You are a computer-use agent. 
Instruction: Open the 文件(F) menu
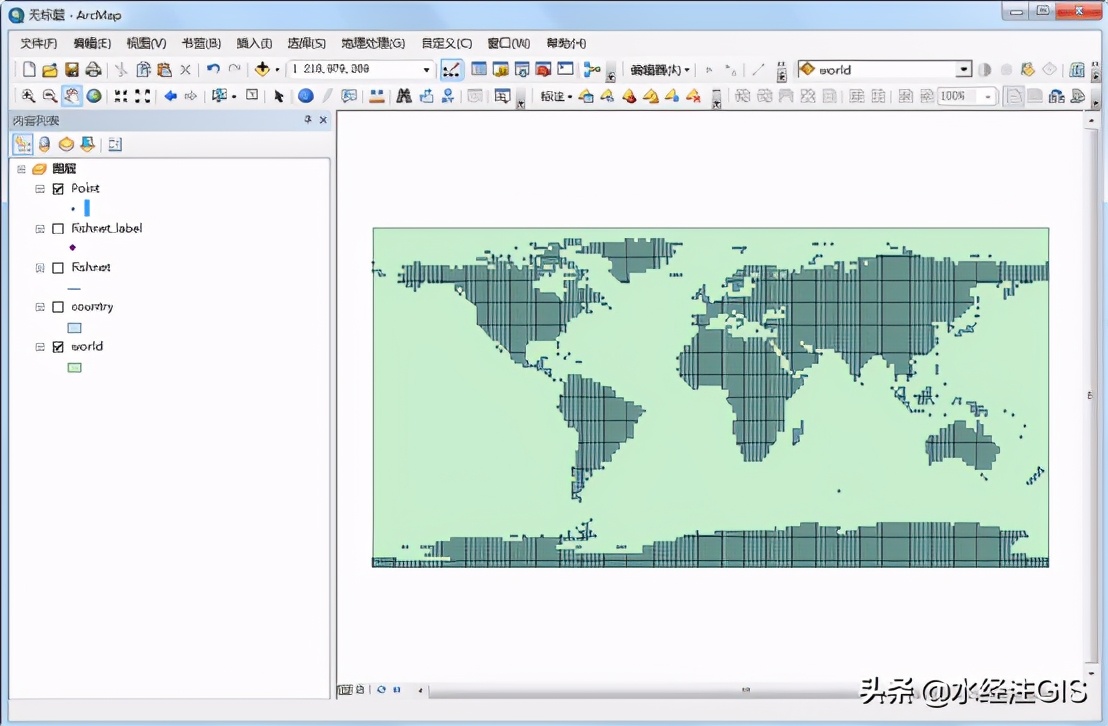38,43
